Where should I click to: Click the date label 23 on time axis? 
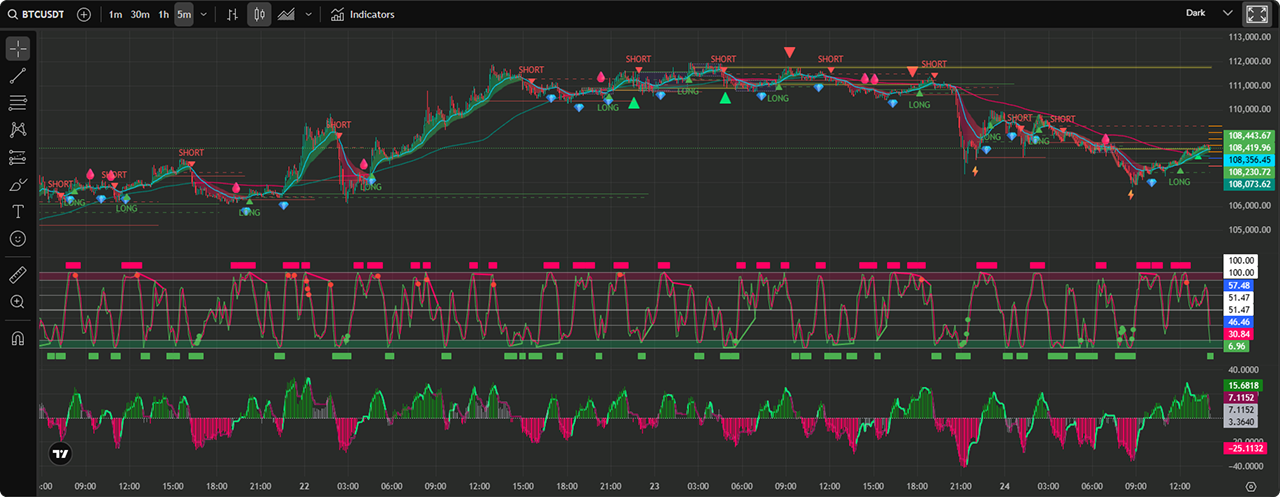click(654, 486)
